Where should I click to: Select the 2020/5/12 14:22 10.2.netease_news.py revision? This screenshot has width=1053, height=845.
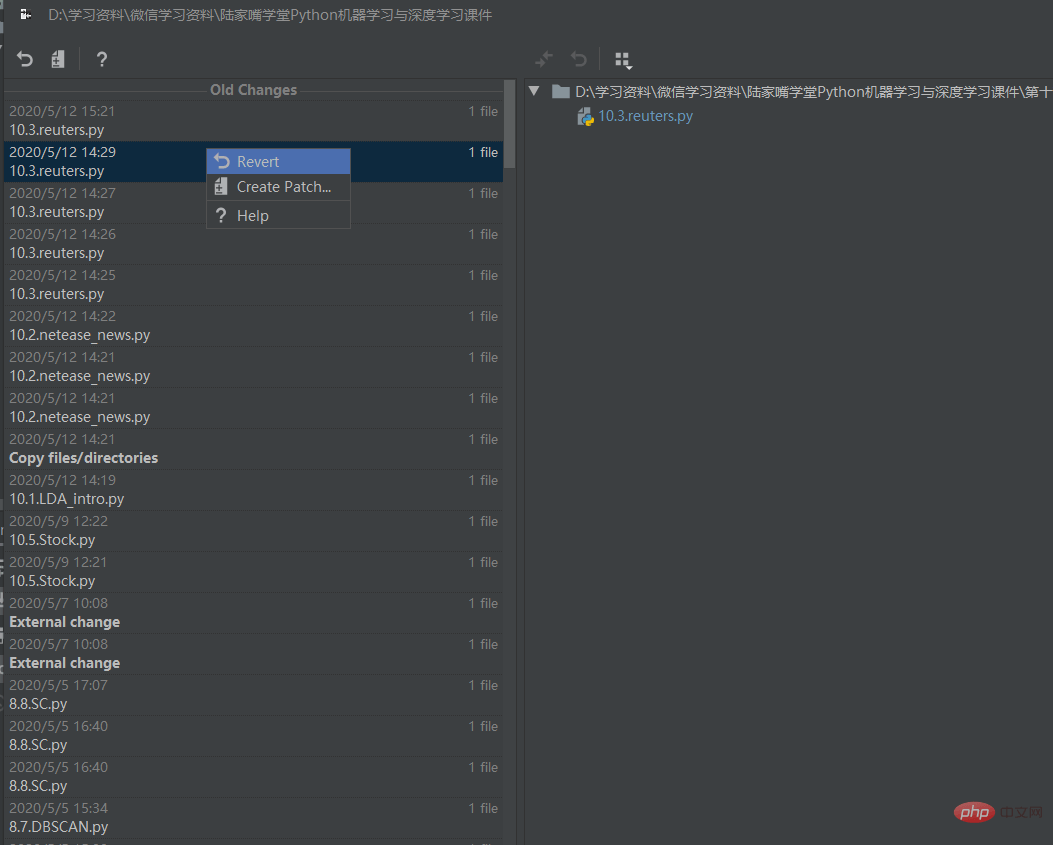click(253, 325)
